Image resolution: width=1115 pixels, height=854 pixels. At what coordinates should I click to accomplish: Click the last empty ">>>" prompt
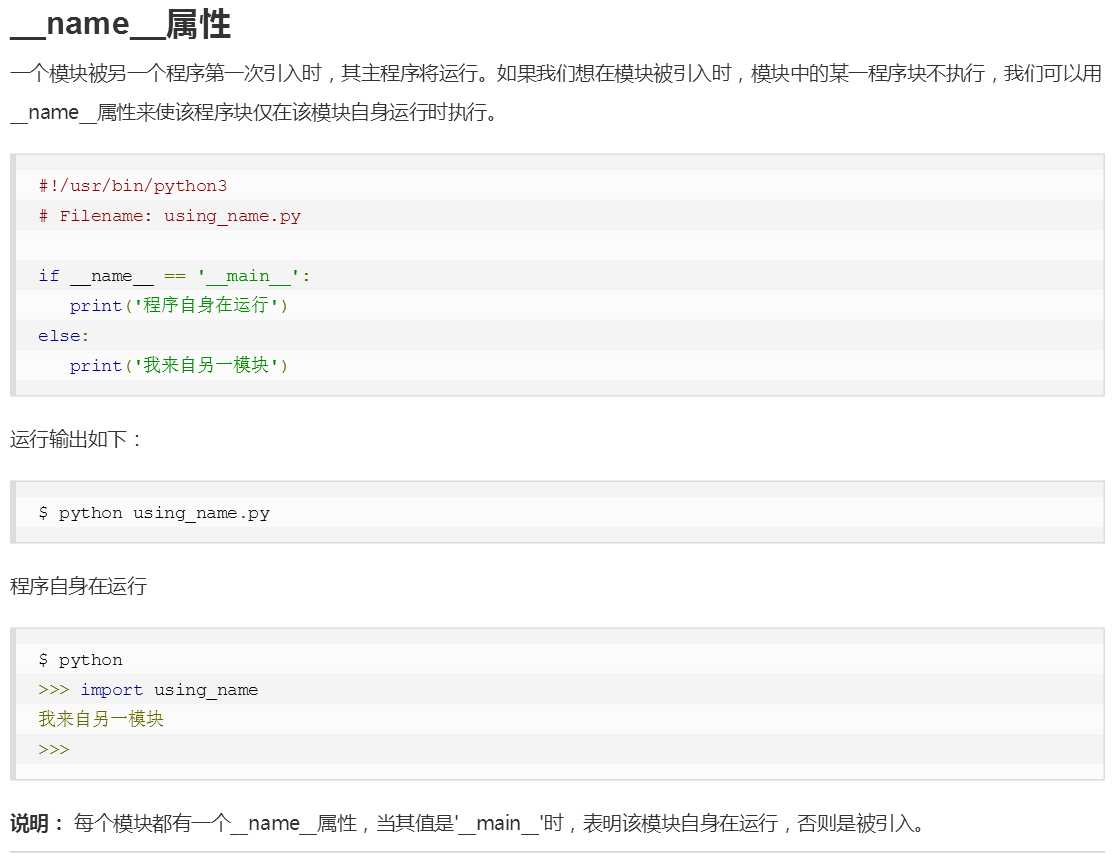click(x=54, y=750)
